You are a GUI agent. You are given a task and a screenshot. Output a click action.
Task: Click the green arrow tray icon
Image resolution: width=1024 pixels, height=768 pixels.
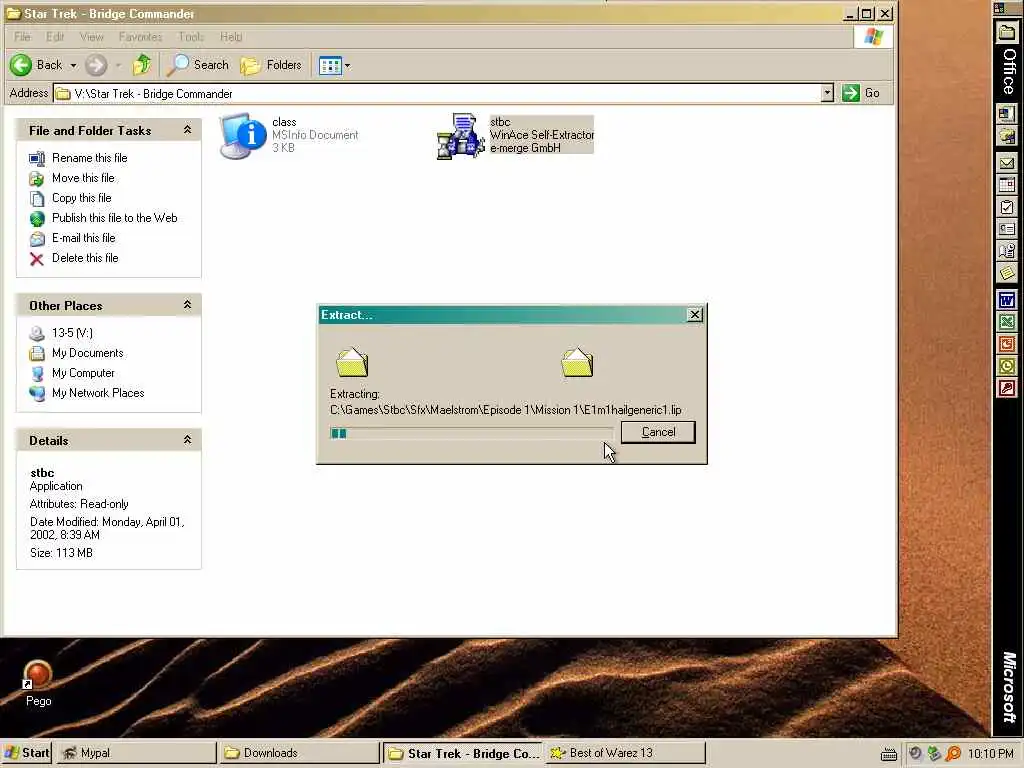pos(934,754)
